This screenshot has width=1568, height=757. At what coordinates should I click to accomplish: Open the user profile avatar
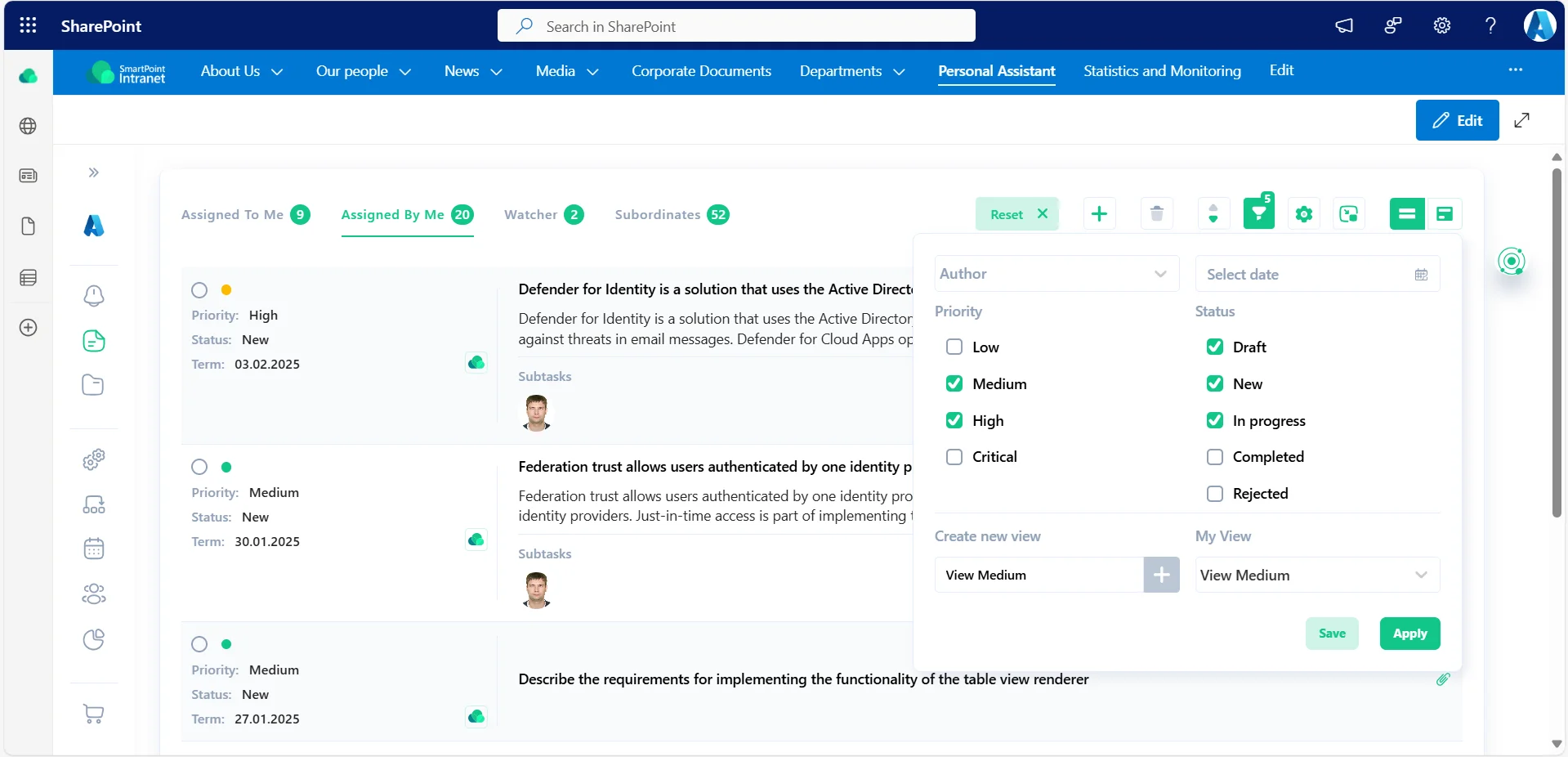1539,25
